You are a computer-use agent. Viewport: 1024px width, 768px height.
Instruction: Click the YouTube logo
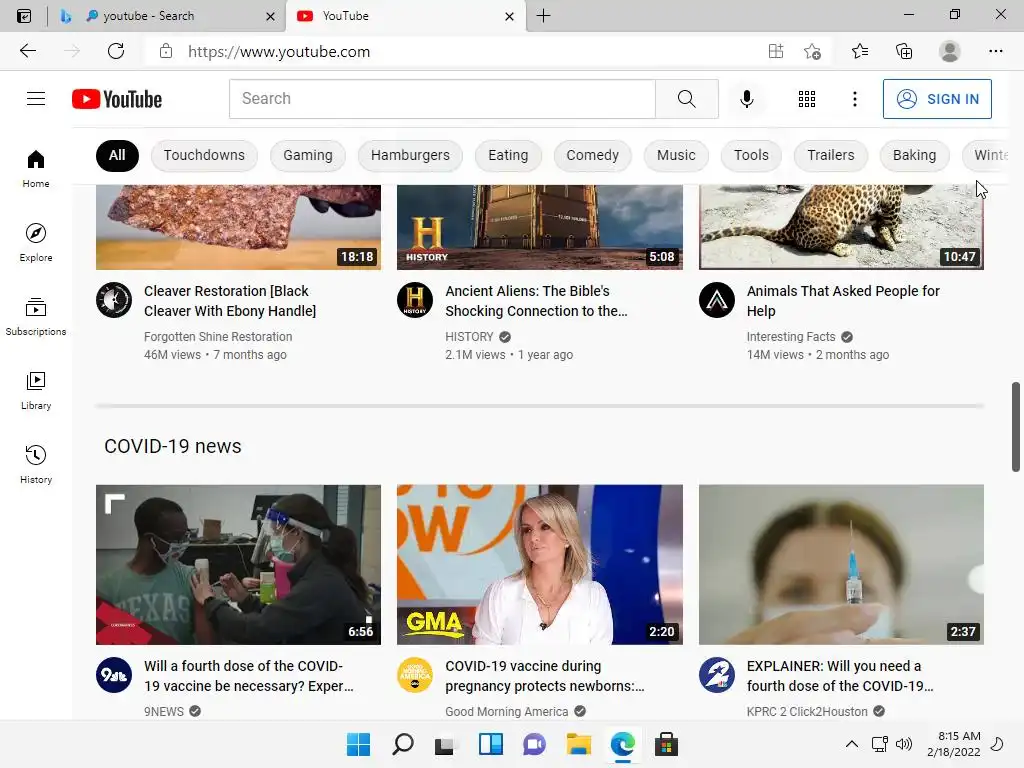[x=117, y=99]
